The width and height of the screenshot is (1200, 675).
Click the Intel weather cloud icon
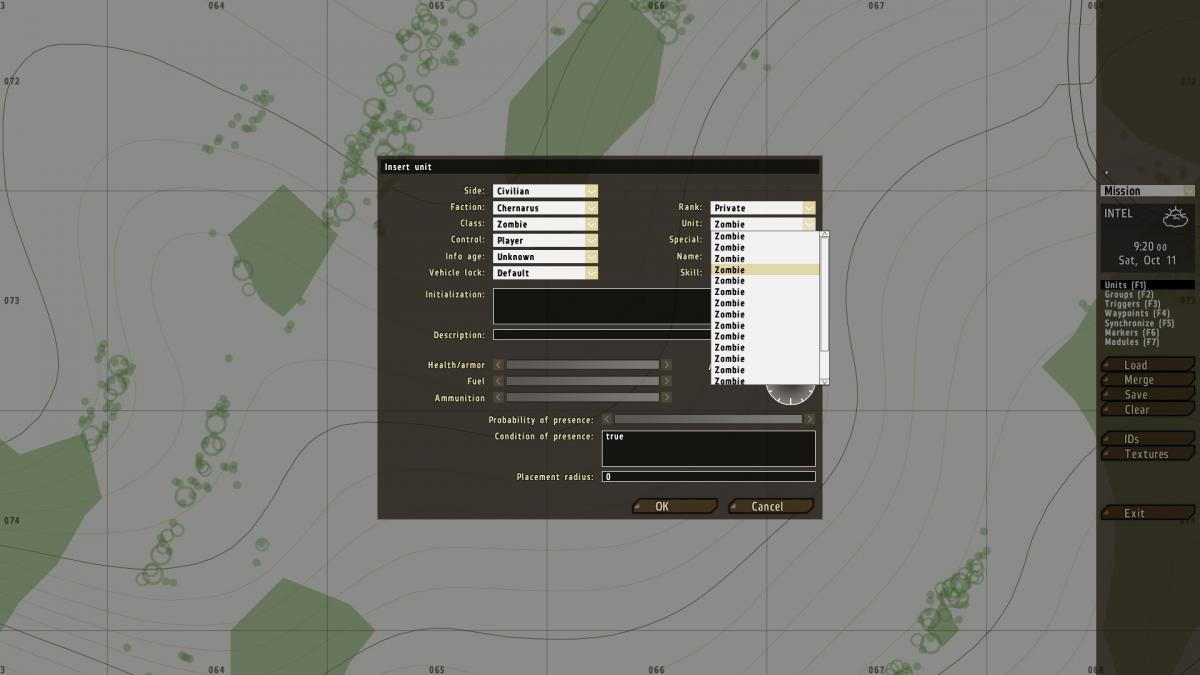1174,216
